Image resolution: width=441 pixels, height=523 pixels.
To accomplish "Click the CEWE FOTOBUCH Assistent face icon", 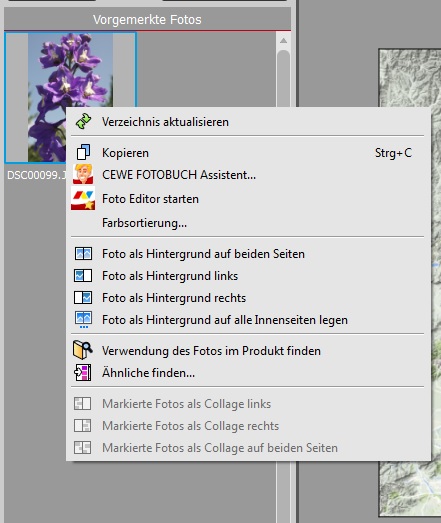I will click(83, 174).
